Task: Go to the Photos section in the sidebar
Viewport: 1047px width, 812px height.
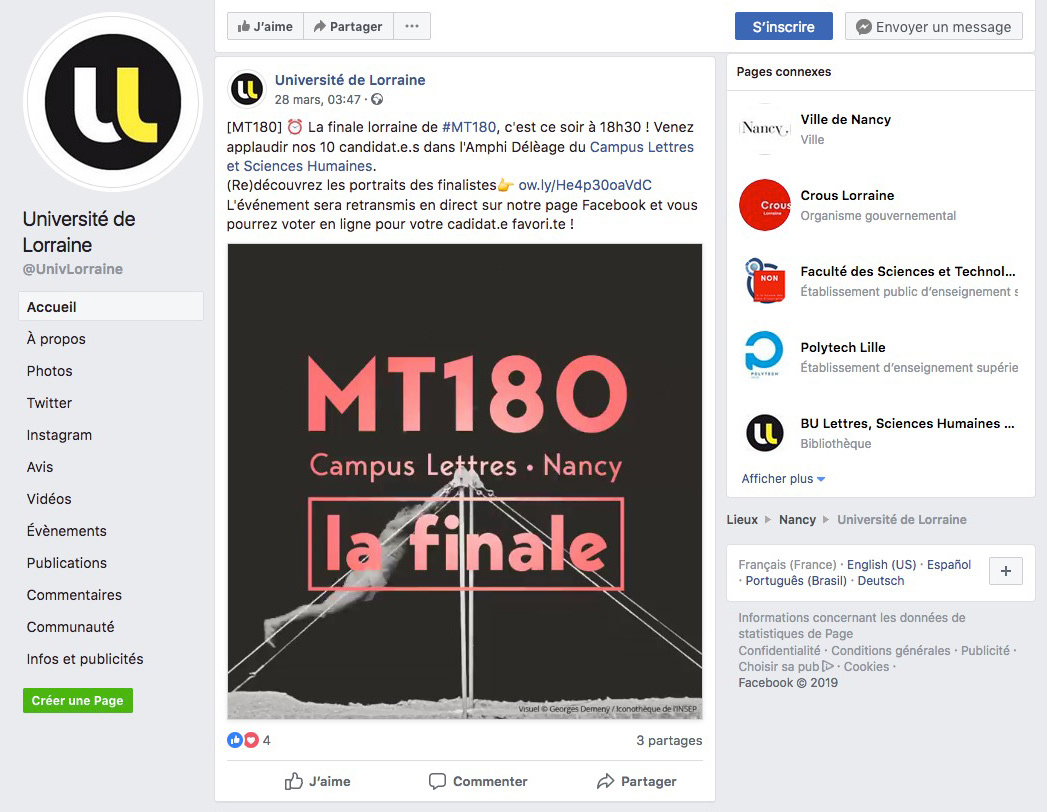Action: pos(49,371)
